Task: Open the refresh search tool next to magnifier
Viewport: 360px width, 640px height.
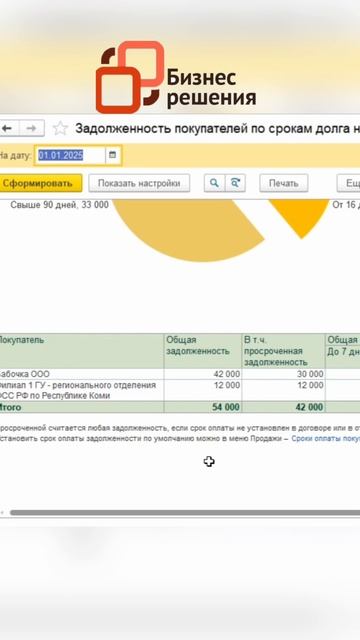Action: pos(235,183)
